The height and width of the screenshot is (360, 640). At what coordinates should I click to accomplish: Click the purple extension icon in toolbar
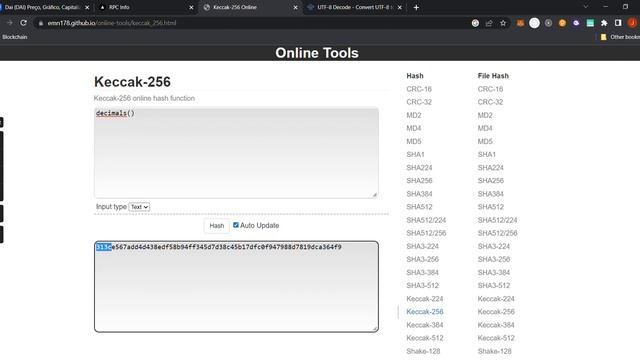click(x=576, y=23)
